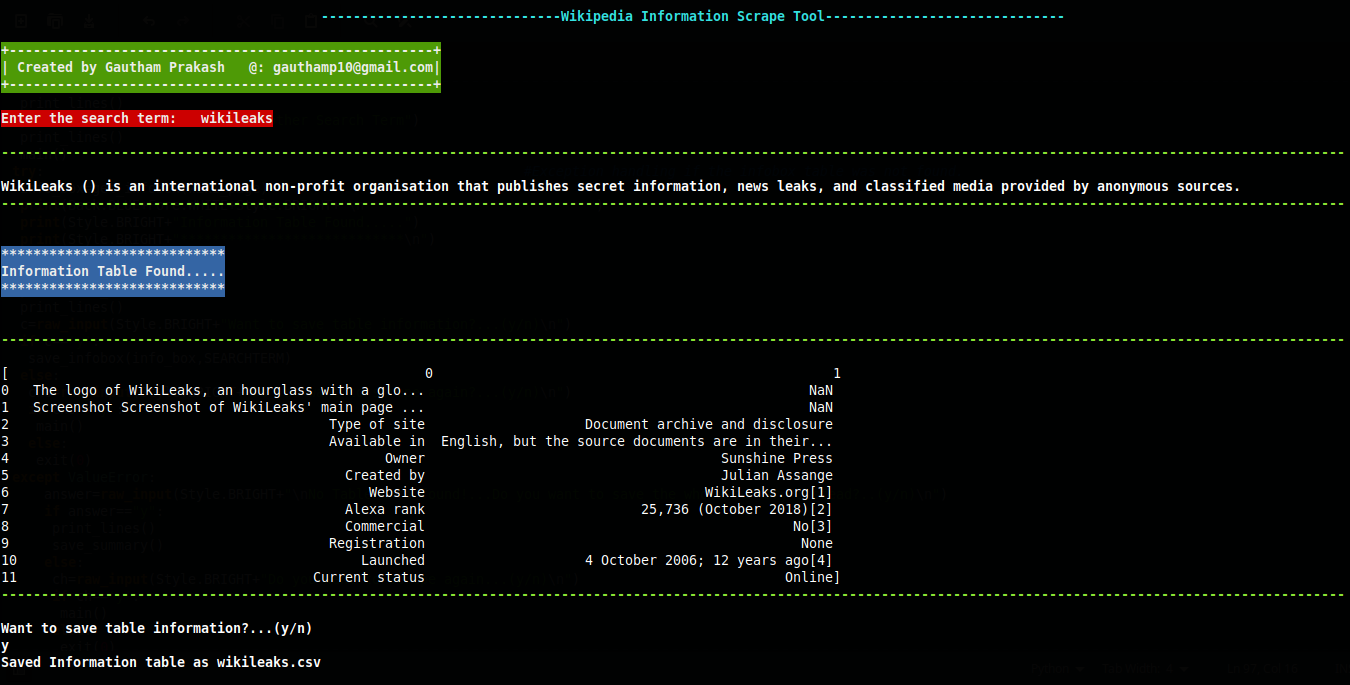This screenshot has height=685, width=1350.
Task: Click the 'Website' label
Action: pyautogui.click(x=397, y=492)
